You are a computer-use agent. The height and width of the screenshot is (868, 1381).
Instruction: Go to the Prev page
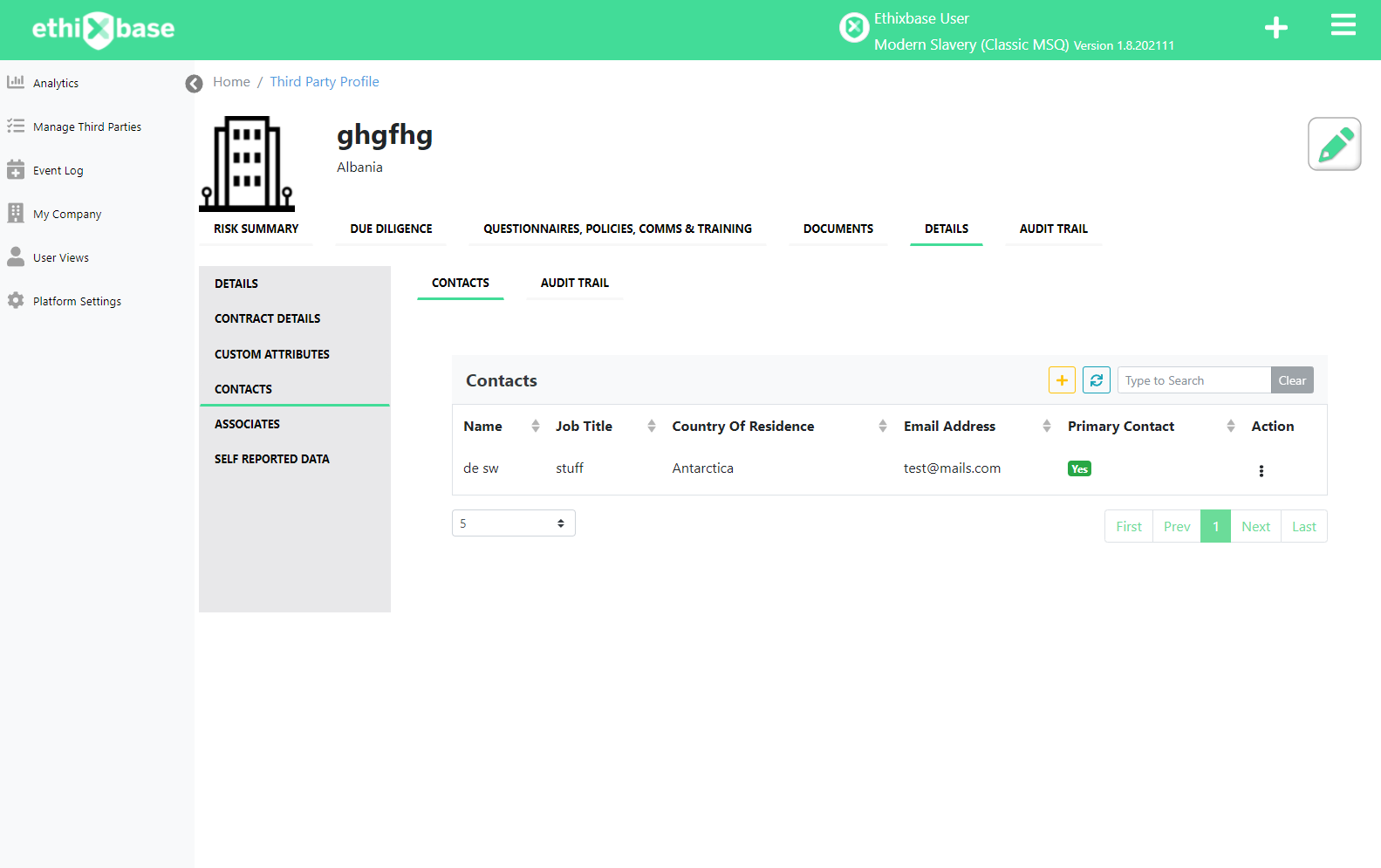click(x=1177, y=526)
